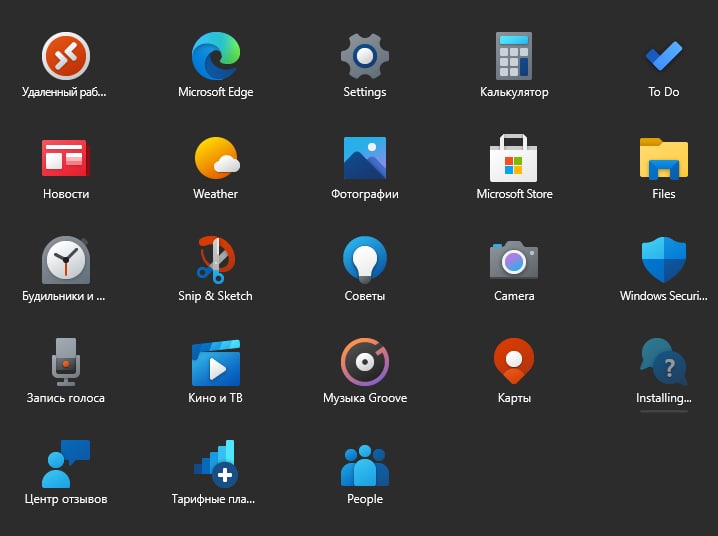
Task: Open the Microsoft Store shopping bag icon
Action: click(x=514, y=158)
